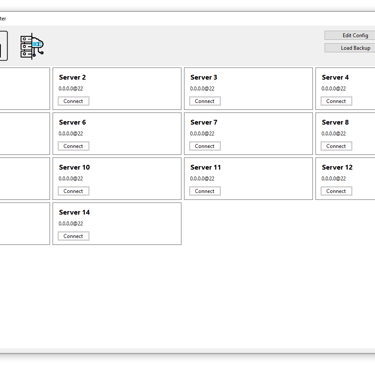Click the address under Server 3
The height and width of the screenshot is (366, 375).
click(x=202, y=89)
